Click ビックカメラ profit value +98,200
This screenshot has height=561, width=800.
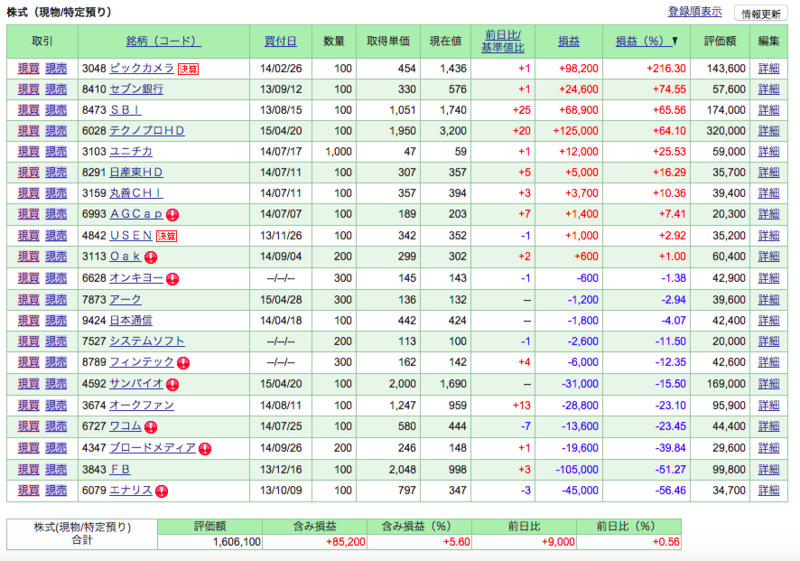pos(579,68)
